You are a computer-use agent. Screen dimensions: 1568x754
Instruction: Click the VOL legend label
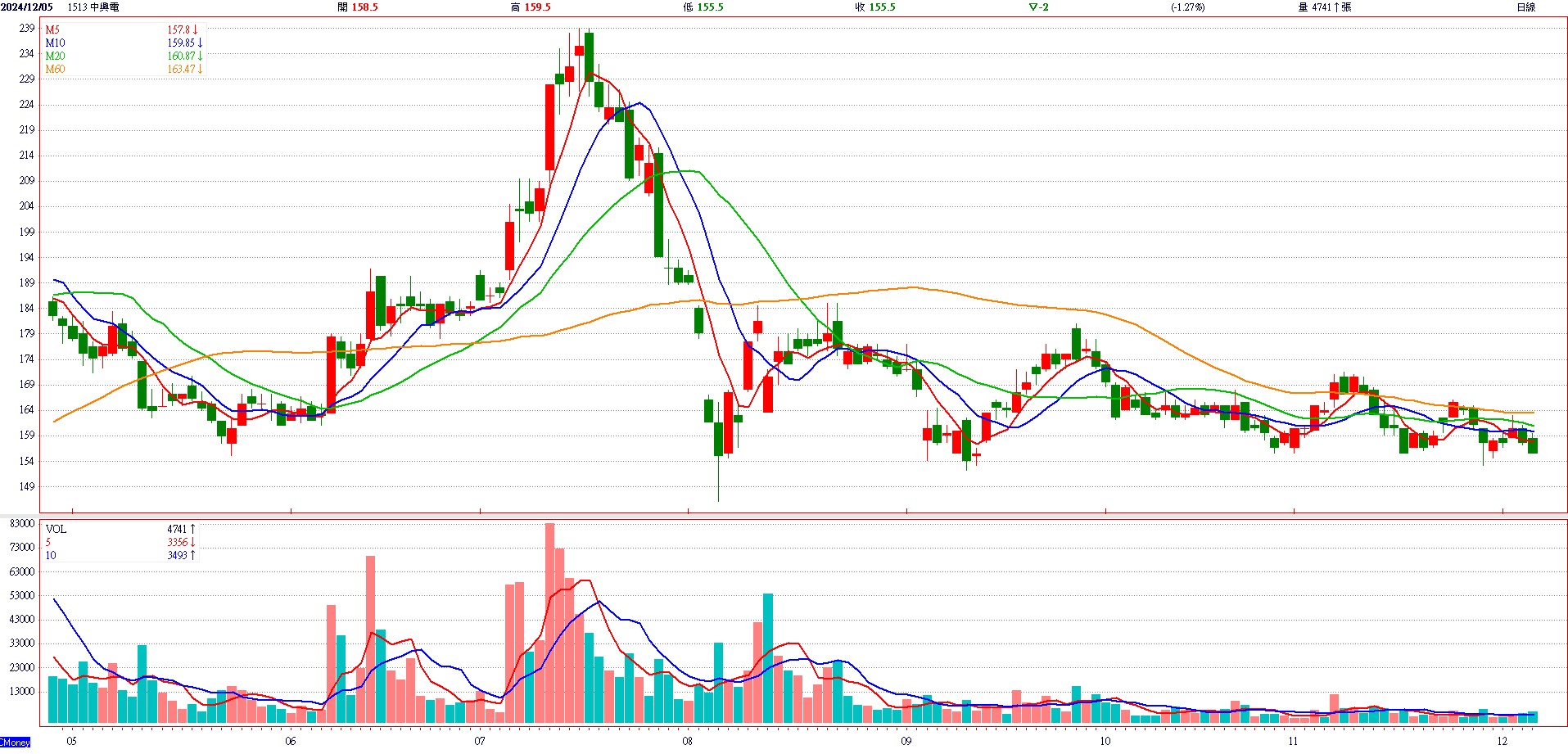click(56, 529)
